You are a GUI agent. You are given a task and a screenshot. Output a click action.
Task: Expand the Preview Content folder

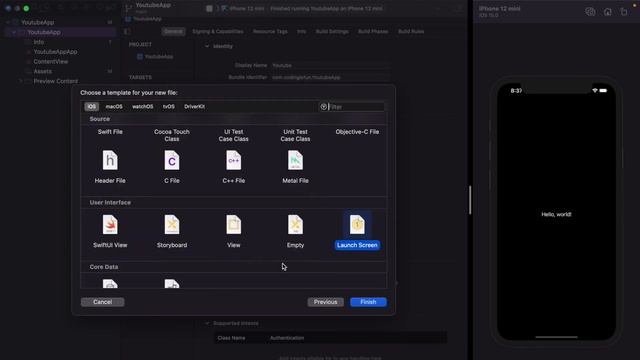pos(21,81)
